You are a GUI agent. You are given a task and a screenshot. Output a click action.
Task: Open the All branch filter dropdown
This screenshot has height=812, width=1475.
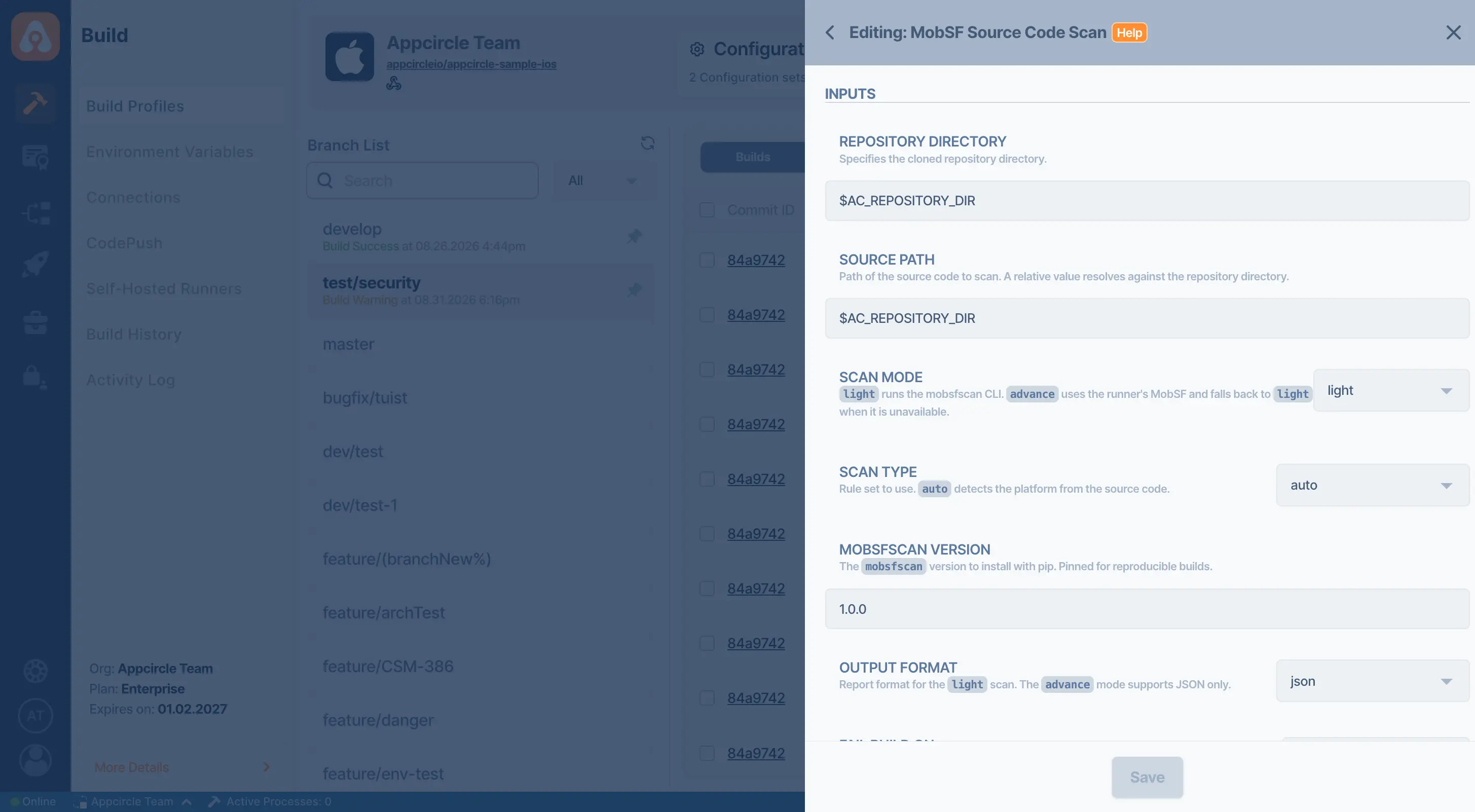pyautogui.click(x=604, y=181)
